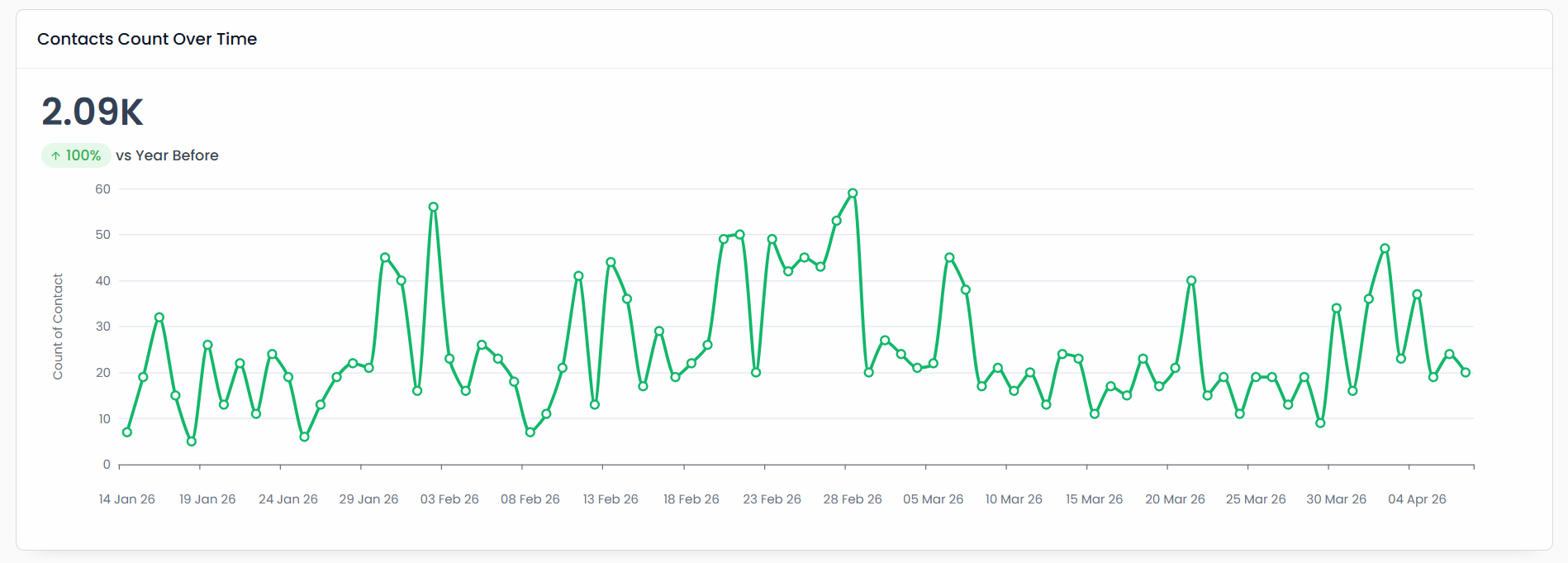
Task: Click the 100% growth badge
Action: coord(76,155)
